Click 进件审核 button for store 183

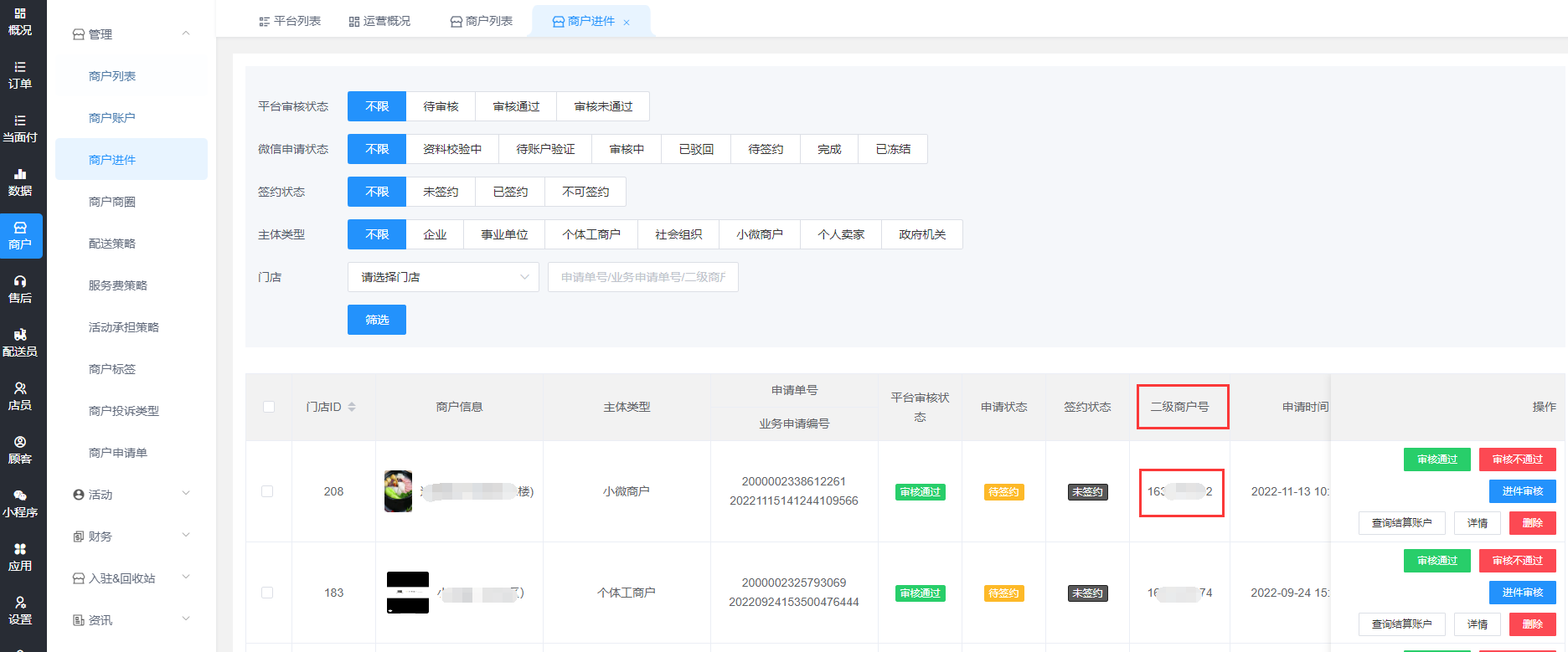tap(1523, 593)
